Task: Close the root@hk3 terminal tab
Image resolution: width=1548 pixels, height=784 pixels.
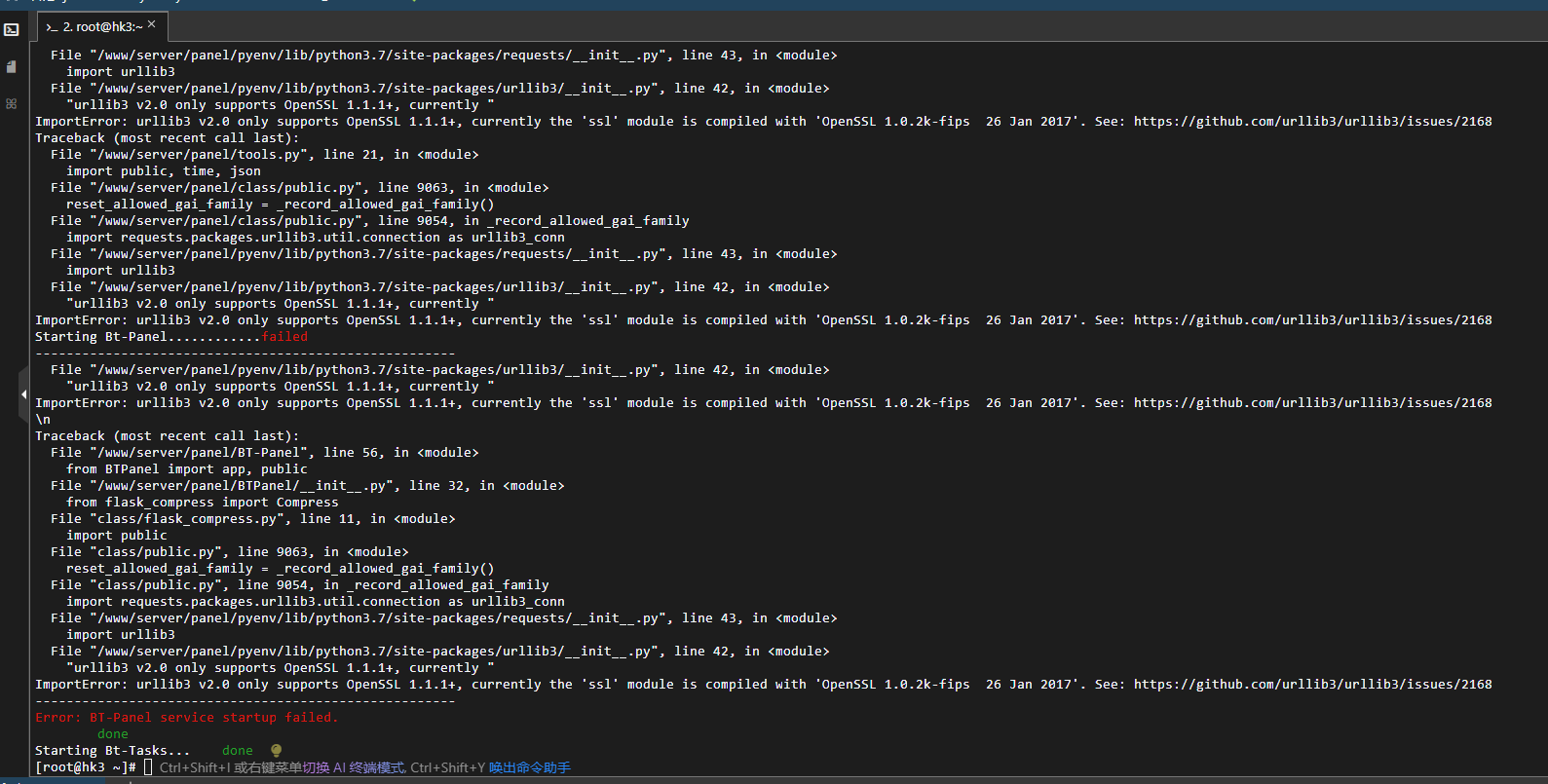Action: coord(152,24)
